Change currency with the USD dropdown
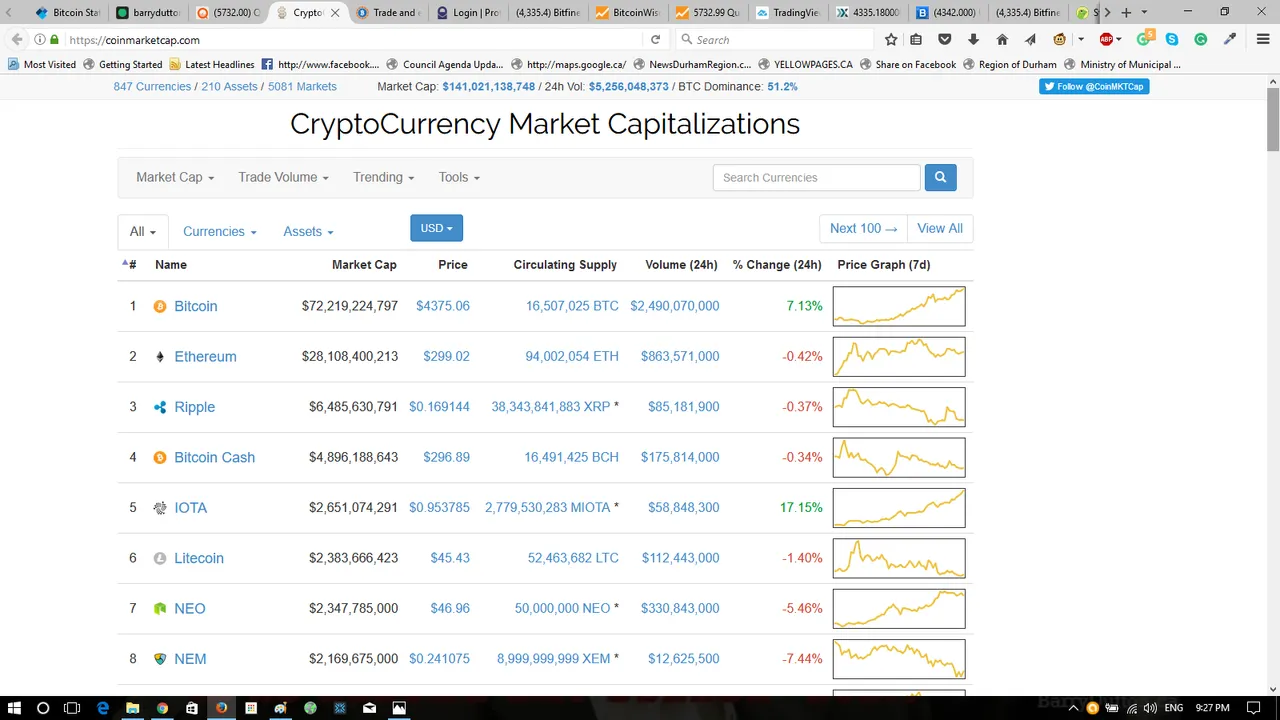Viewport: 1280px width, 720px height. [x=436, y=228]
